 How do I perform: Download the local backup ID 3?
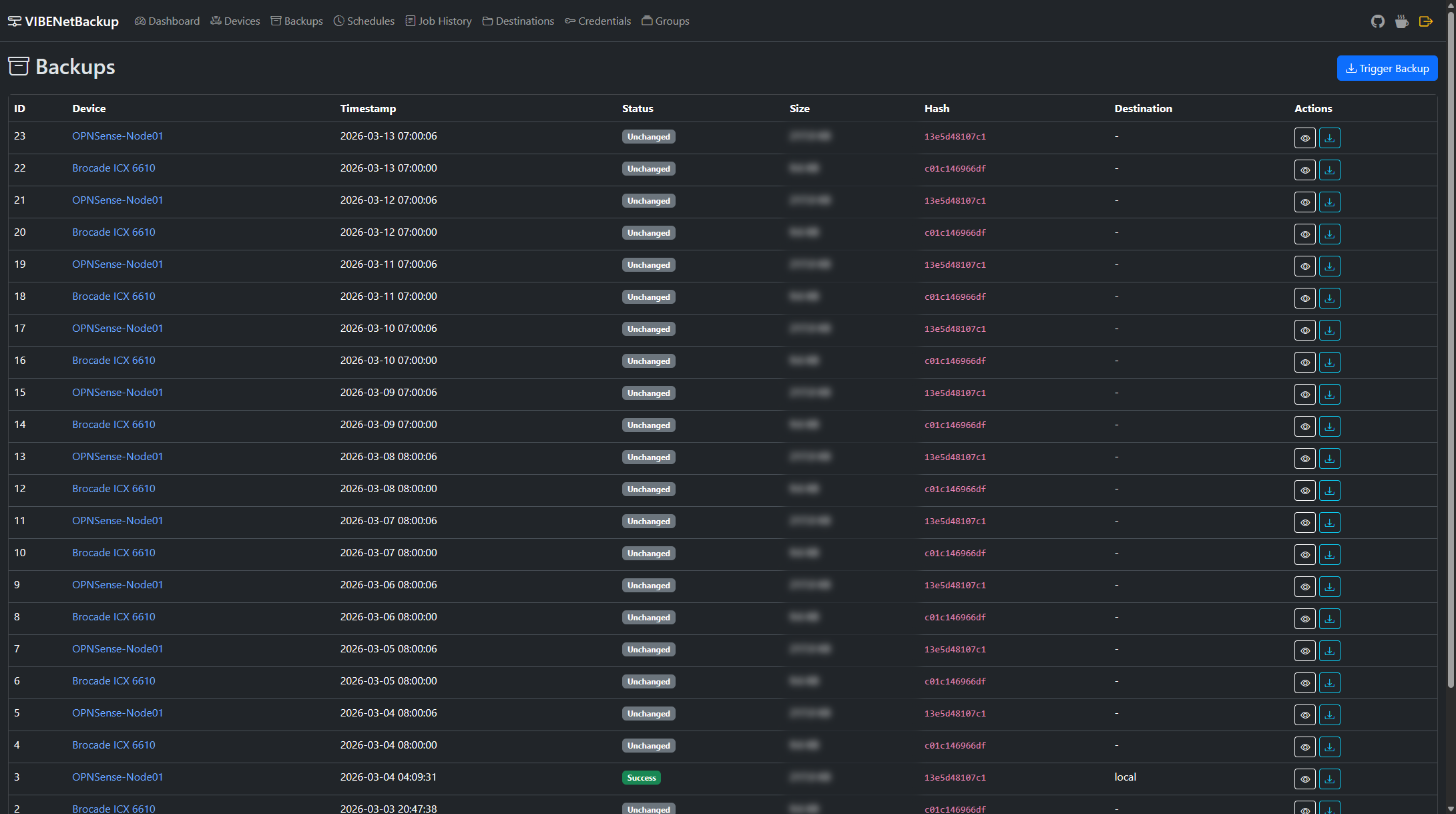coord(1330,778)
